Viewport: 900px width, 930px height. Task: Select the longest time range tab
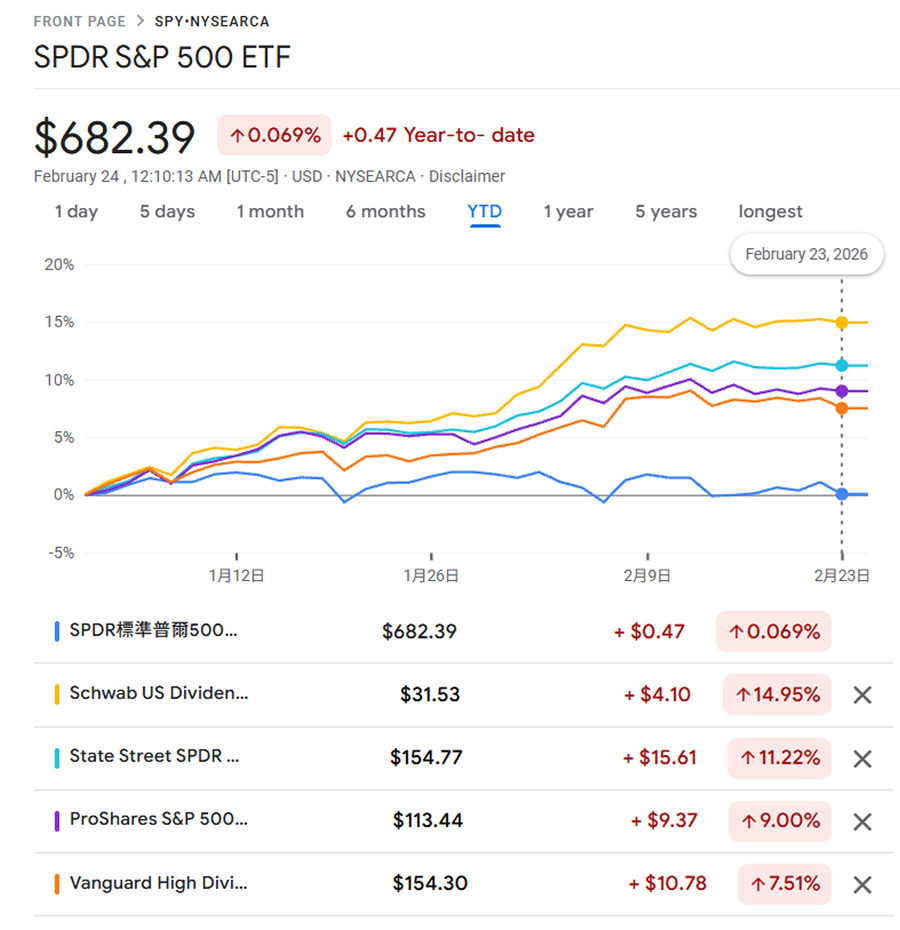tap(770, 212)
